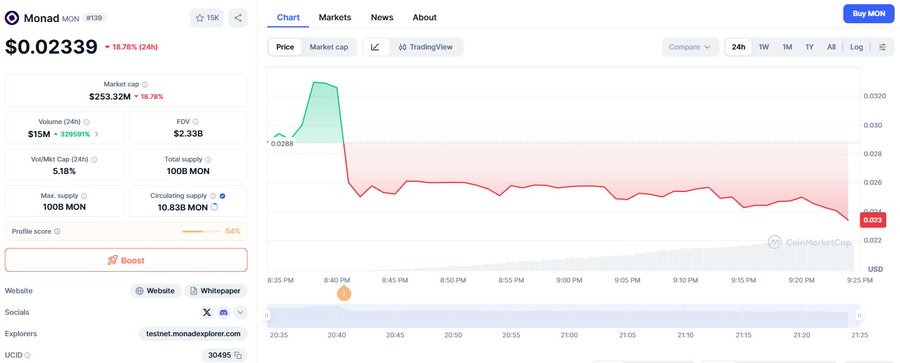
Task: Show Total supply info icon
Action: 208,160
